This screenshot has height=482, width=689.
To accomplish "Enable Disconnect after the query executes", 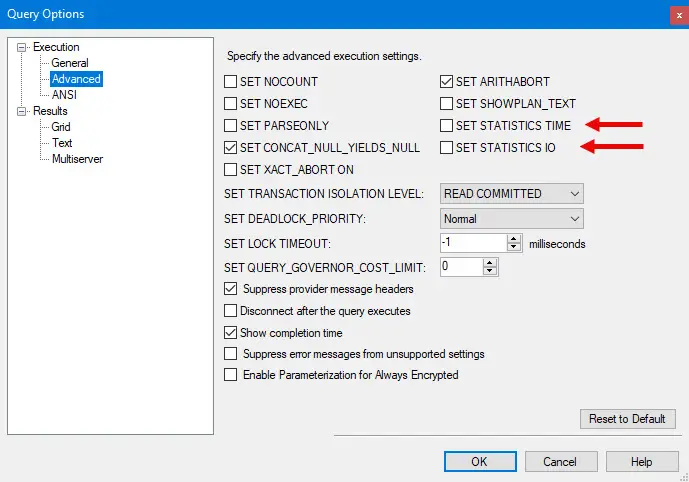I will pyautogui.click(x=232, y=311).
